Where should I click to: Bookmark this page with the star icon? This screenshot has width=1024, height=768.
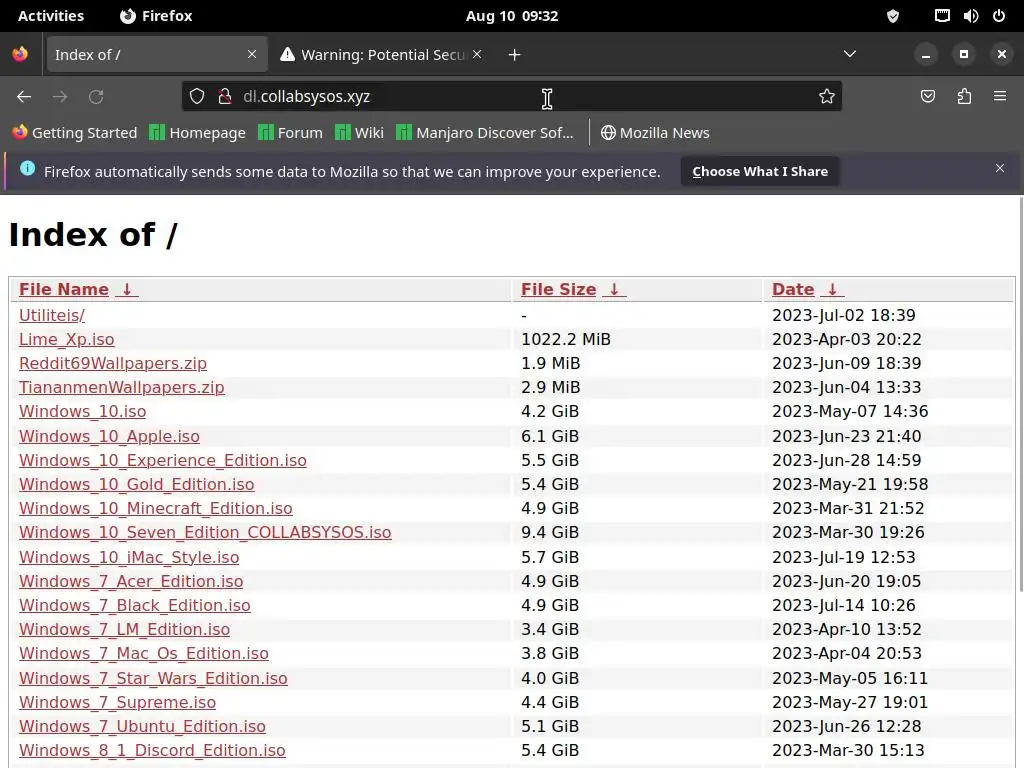coord(827,97)
